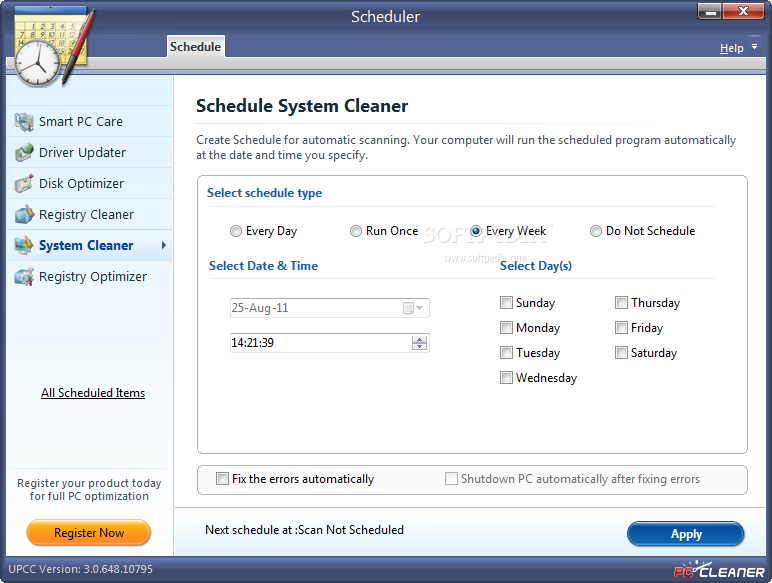Minimize the Scheduler window

click(x=710, y=11)
